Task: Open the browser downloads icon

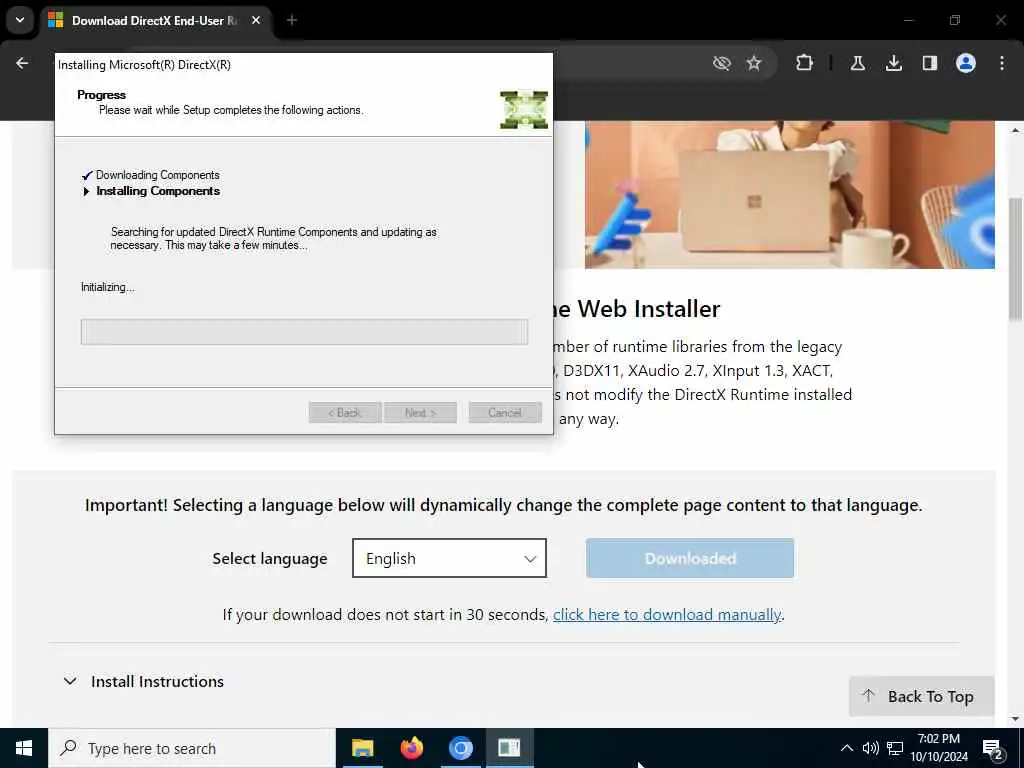Action: pos(893,63)
